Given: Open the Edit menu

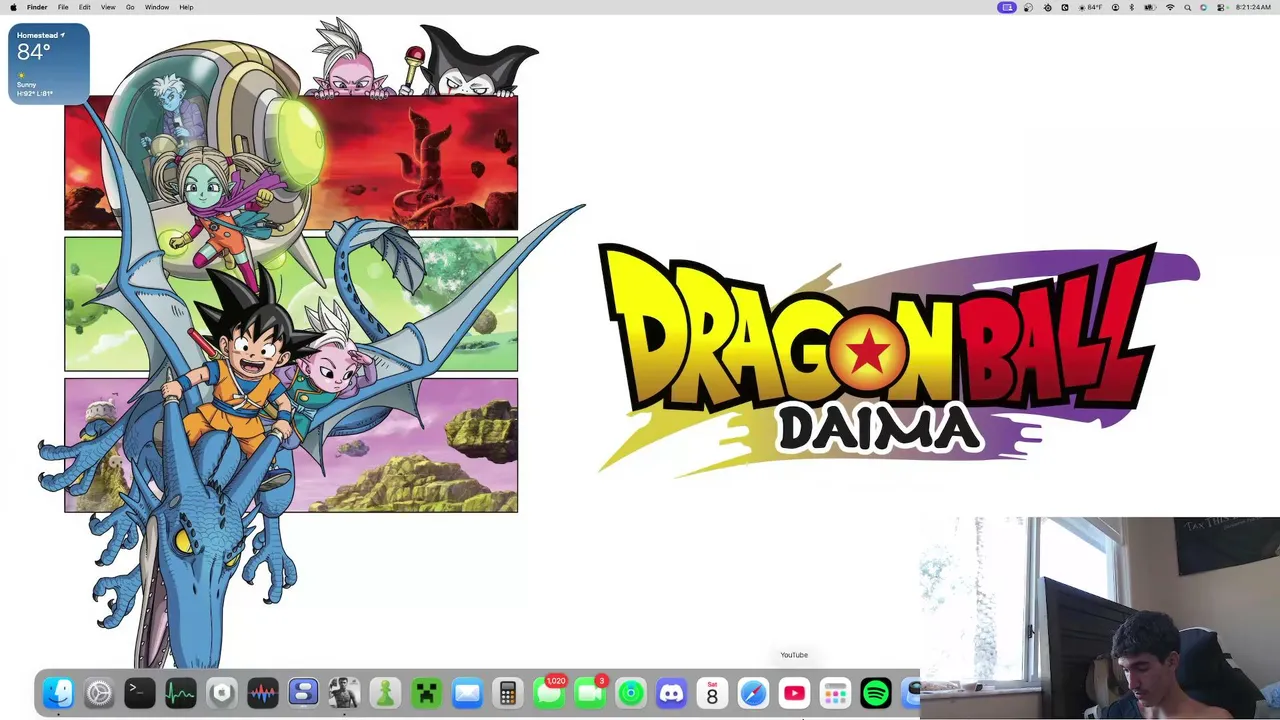Looking at the screenshot, I should pyautogui.click(x=85, y=7).
